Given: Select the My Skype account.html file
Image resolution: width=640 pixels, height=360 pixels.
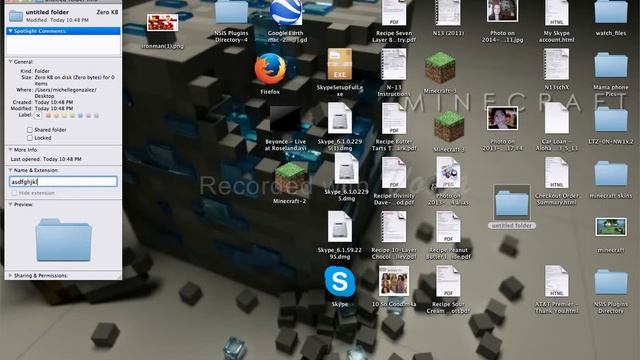Looking at the screenshot, I should (x=556, y=13).
